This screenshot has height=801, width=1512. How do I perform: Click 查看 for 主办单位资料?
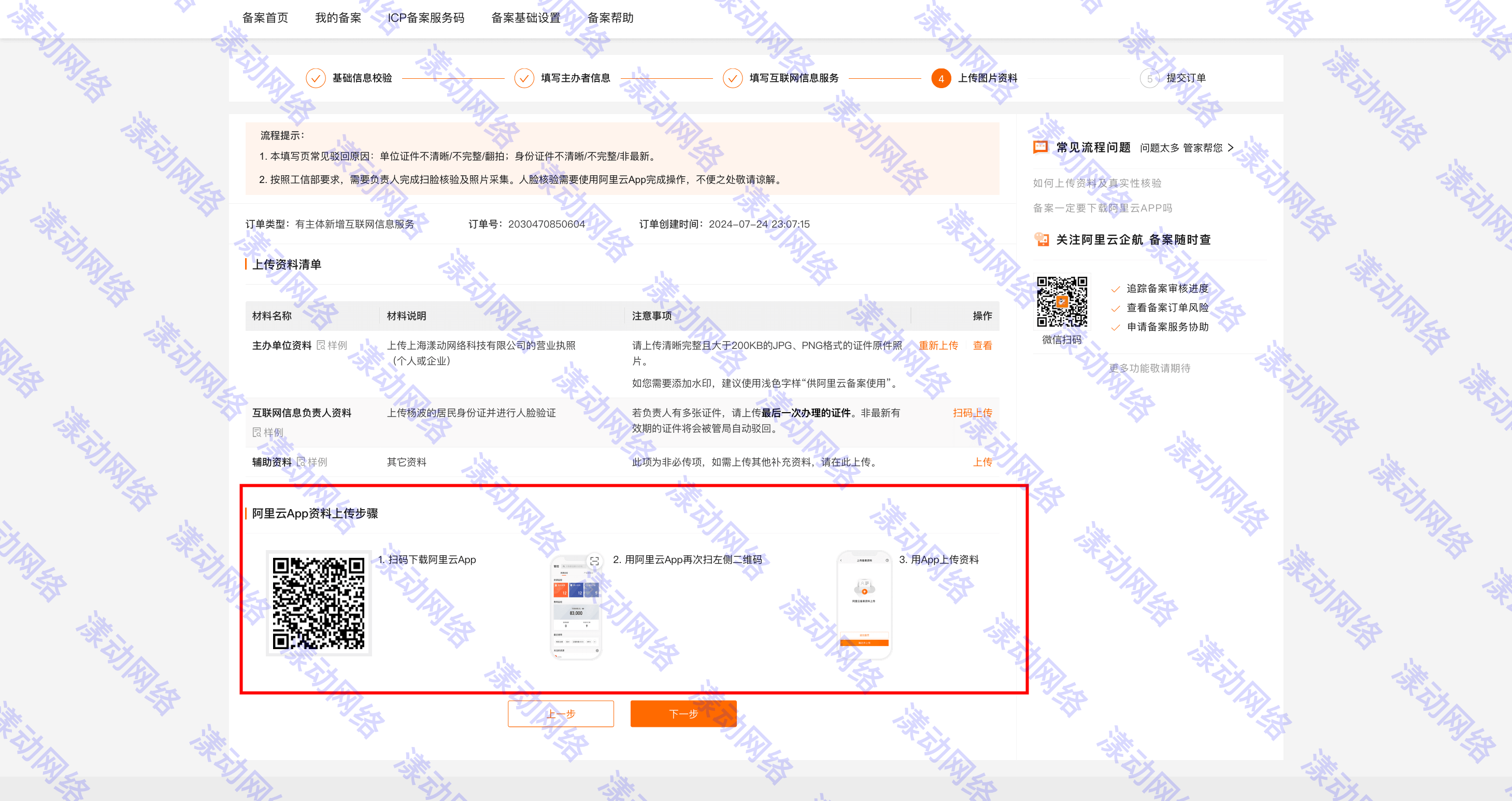(982, 345)
